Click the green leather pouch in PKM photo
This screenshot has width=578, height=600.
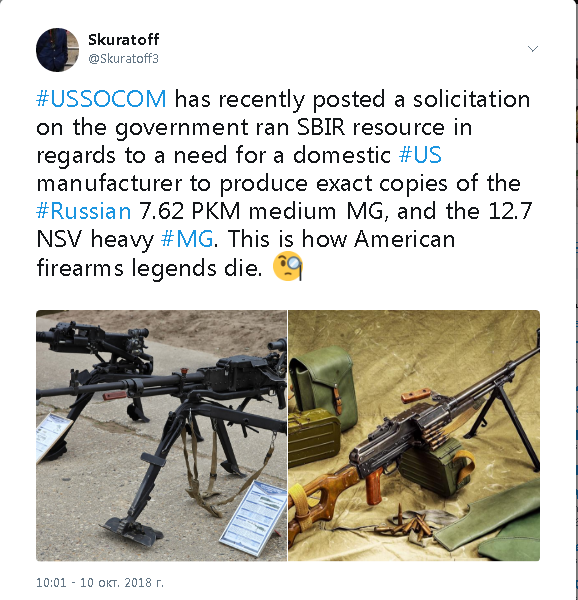click(x=322, y=383)
